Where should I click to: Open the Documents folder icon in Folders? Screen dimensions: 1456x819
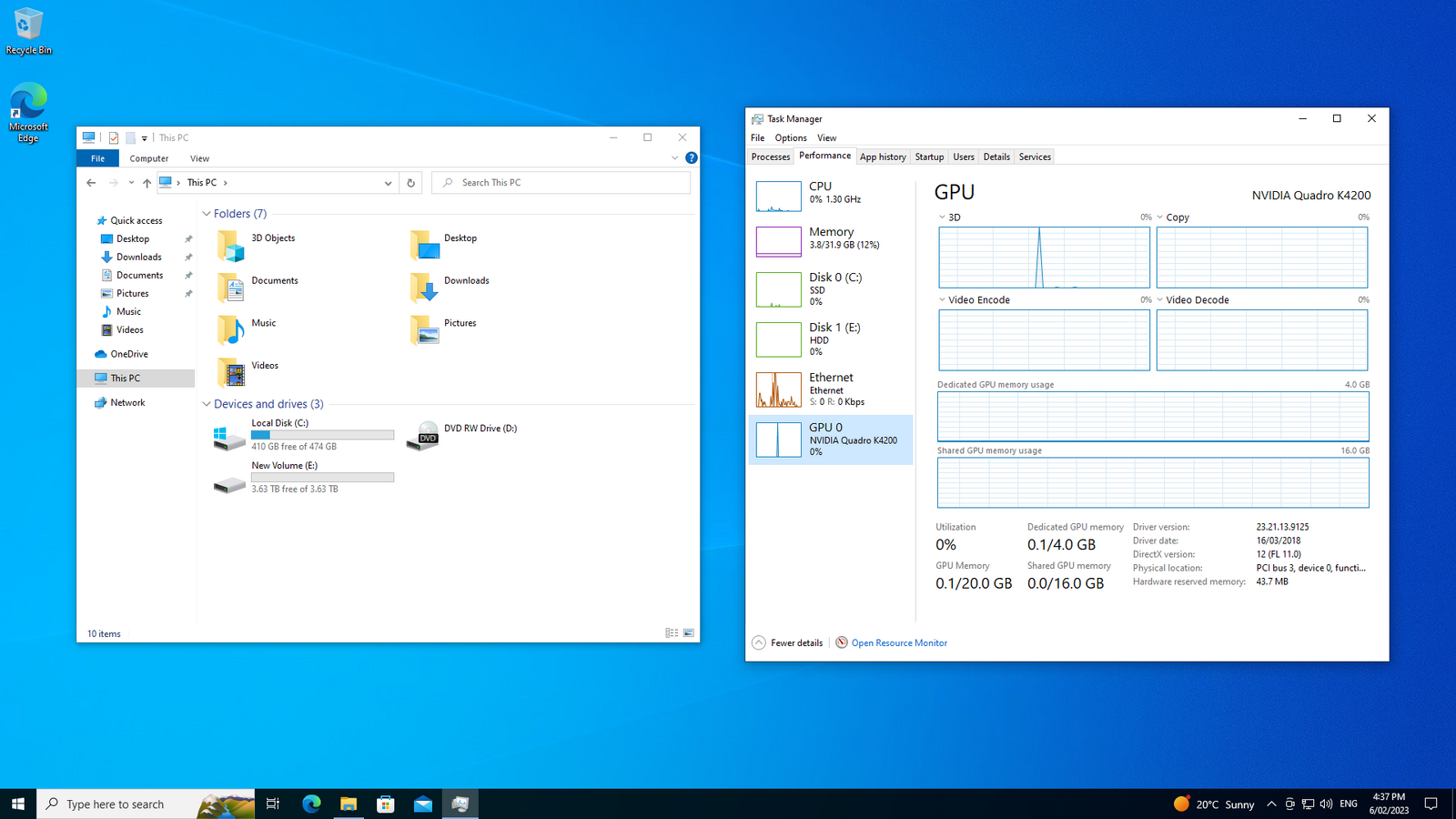pos(230,288)
